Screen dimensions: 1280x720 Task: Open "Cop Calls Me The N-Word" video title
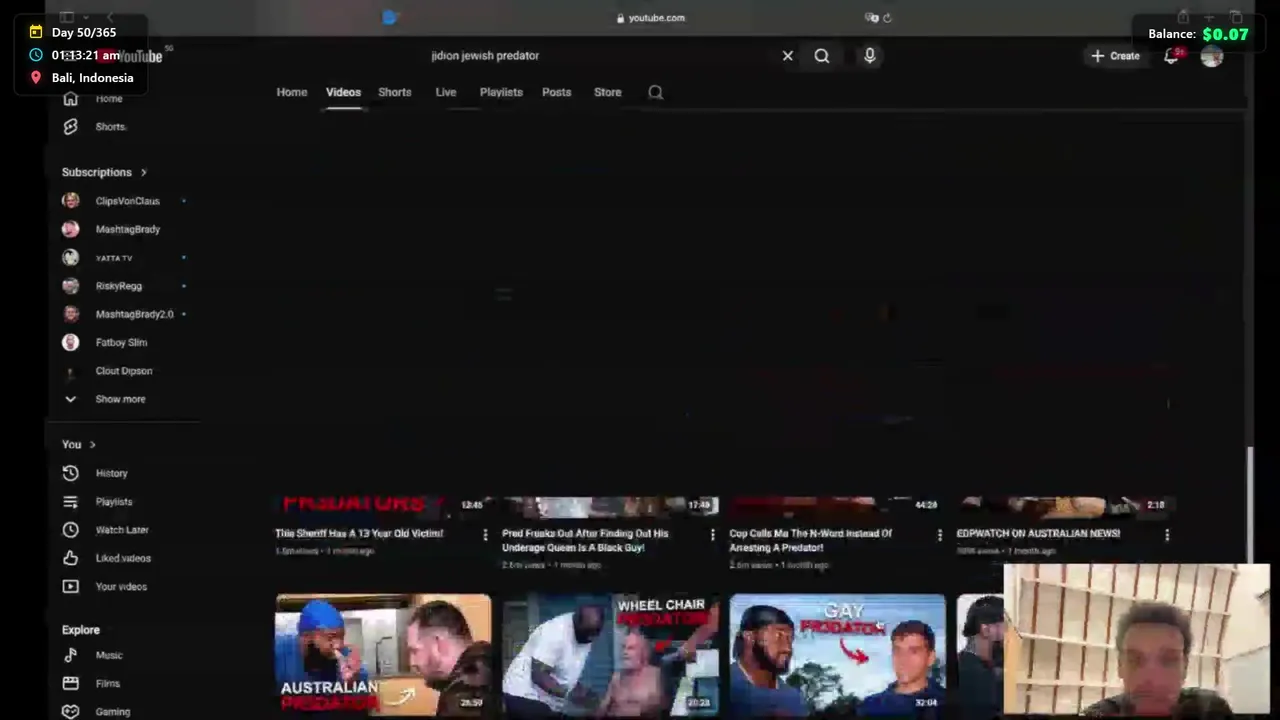point(811,540)
